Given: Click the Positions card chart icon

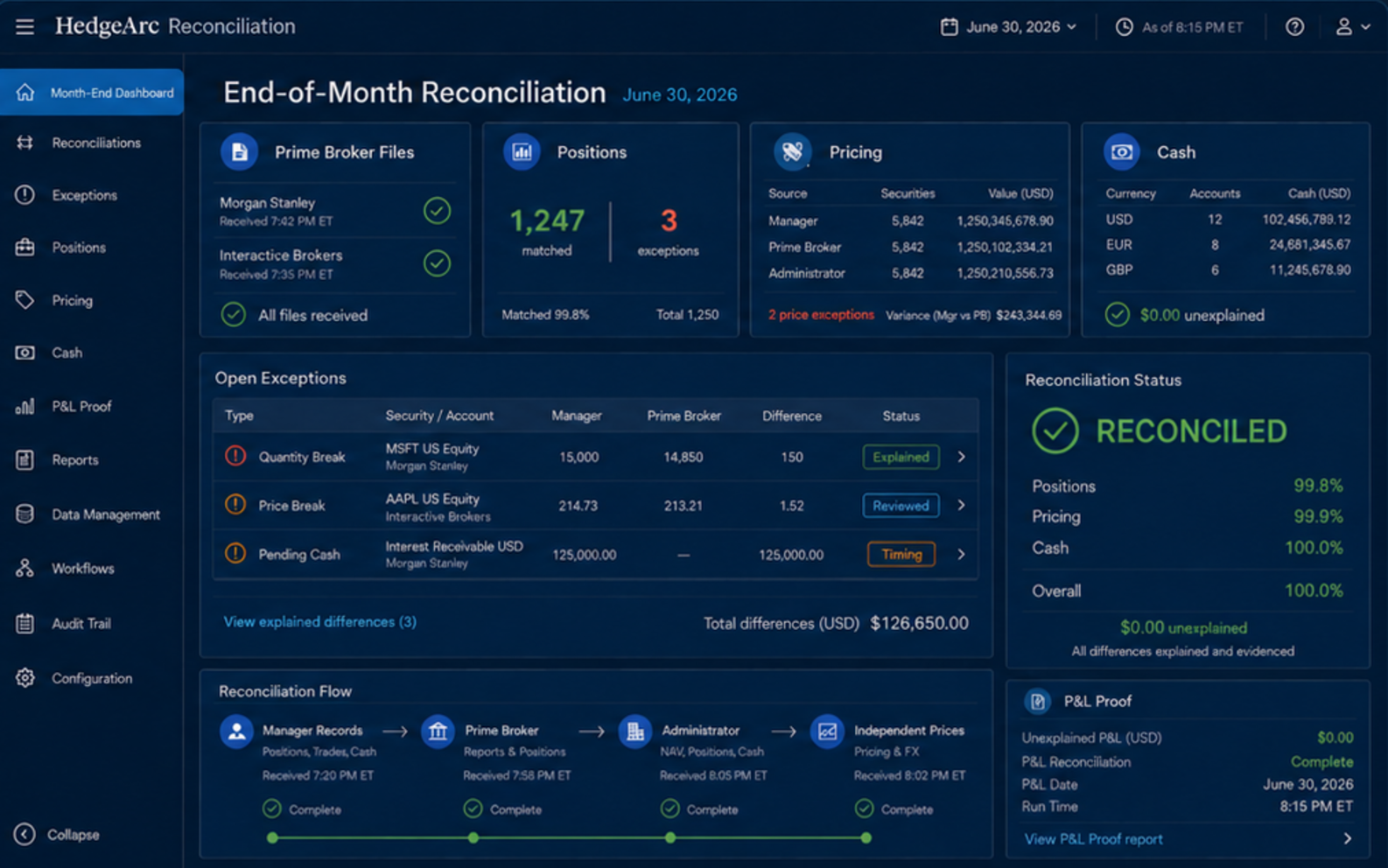Looking at the screenshot, I should 522,152.
